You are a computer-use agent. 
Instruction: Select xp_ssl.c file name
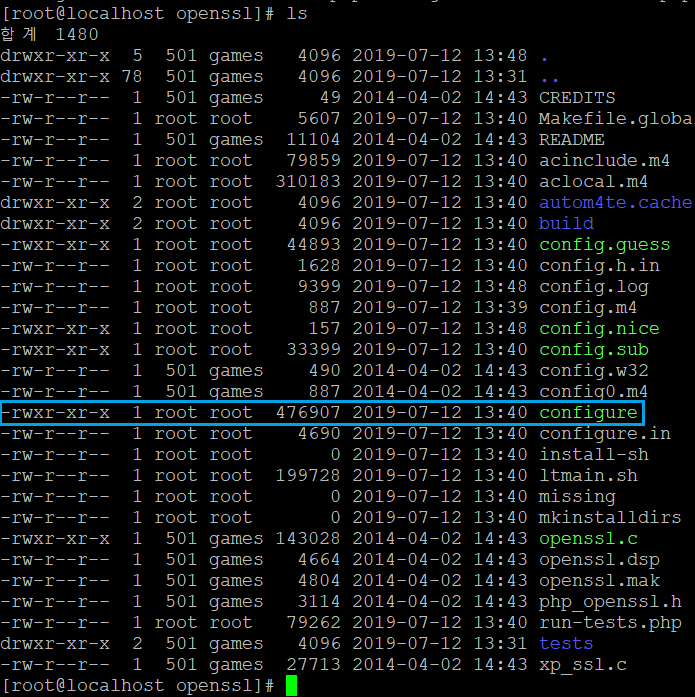coord(583,665)
